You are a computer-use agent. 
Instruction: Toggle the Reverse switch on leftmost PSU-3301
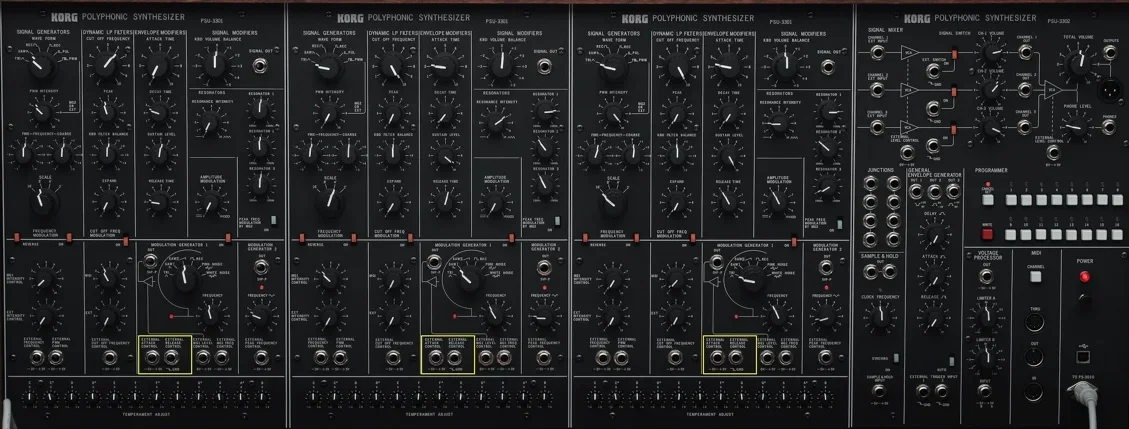[x=16, y=237]
